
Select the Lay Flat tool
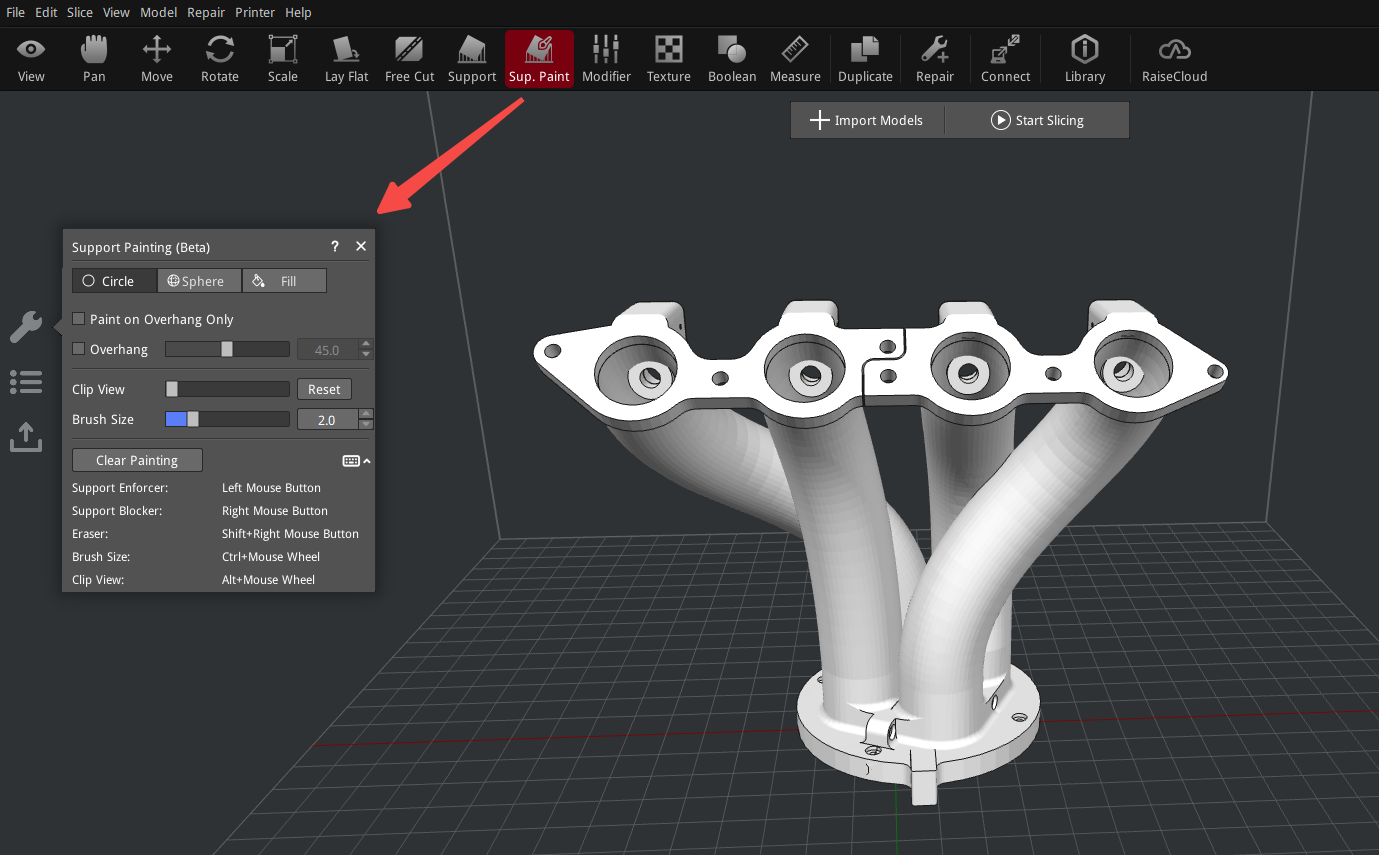click(x=346, y=59)
